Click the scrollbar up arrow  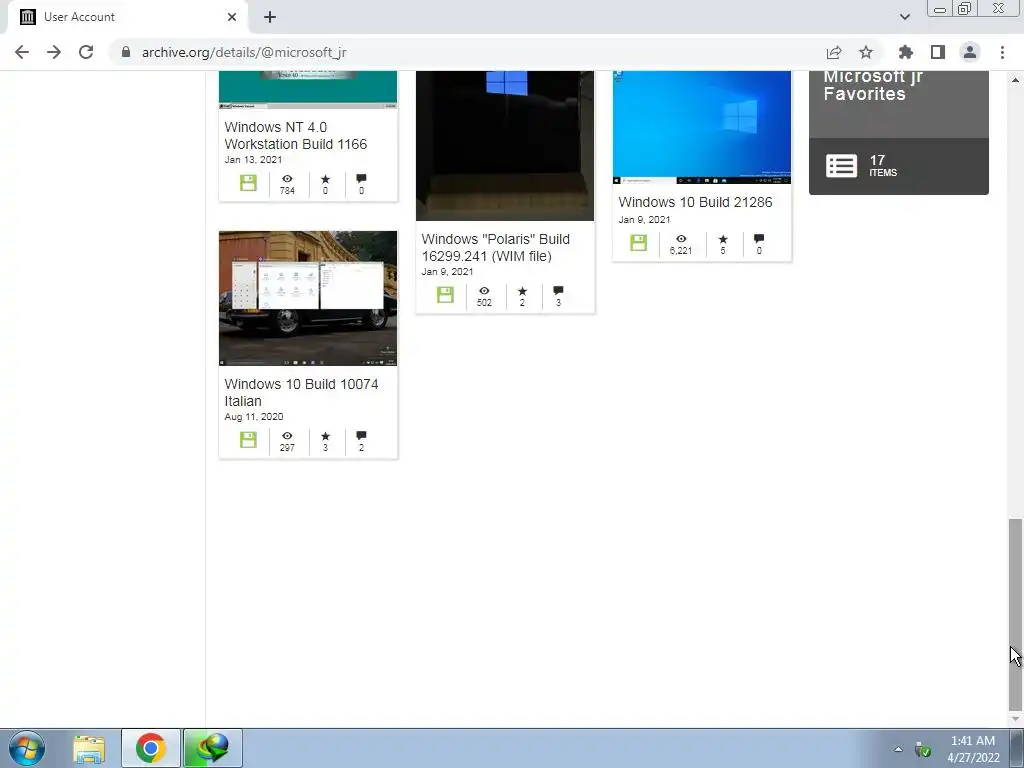click(x=1015, y=80)
